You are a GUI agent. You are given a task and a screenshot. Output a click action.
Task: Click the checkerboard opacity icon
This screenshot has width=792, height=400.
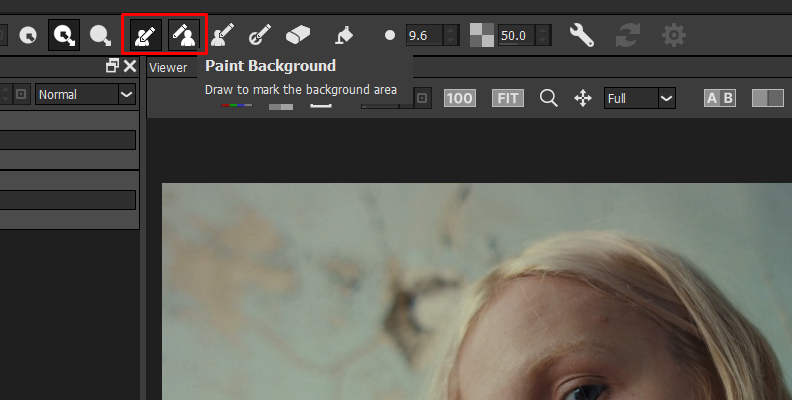click(x=481, y=35)
